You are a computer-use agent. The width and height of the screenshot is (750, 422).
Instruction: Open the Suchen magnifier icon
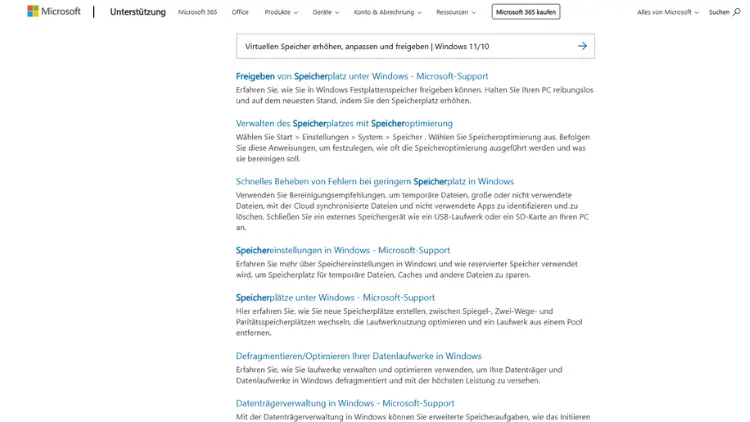pyautogui.click(x=737, y=12)
